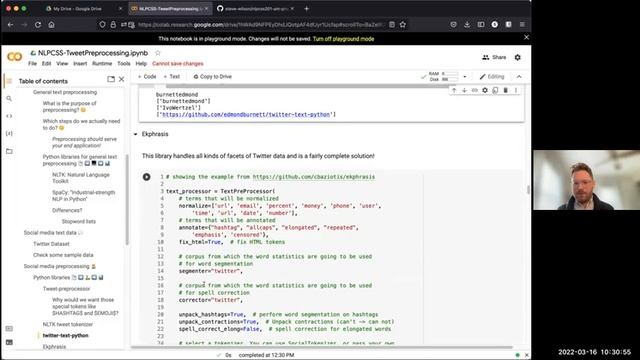
Task: Go to browser home page
Action: (x=51, y=24)
